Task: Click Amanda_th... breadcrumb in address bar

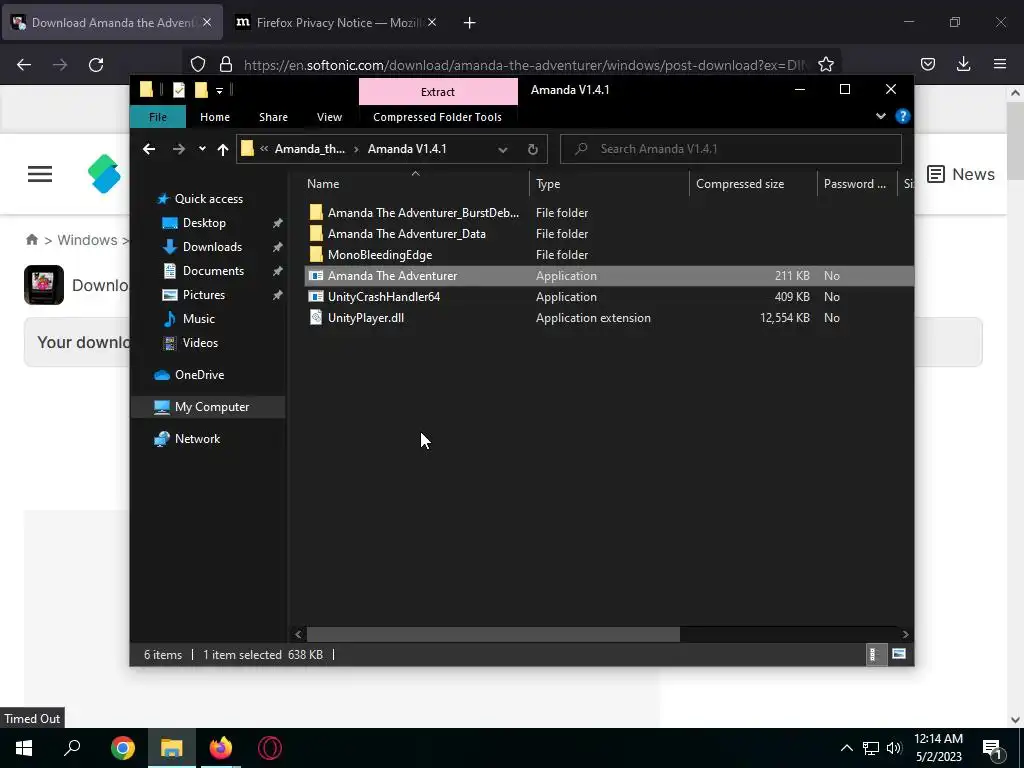Action: 310,149
